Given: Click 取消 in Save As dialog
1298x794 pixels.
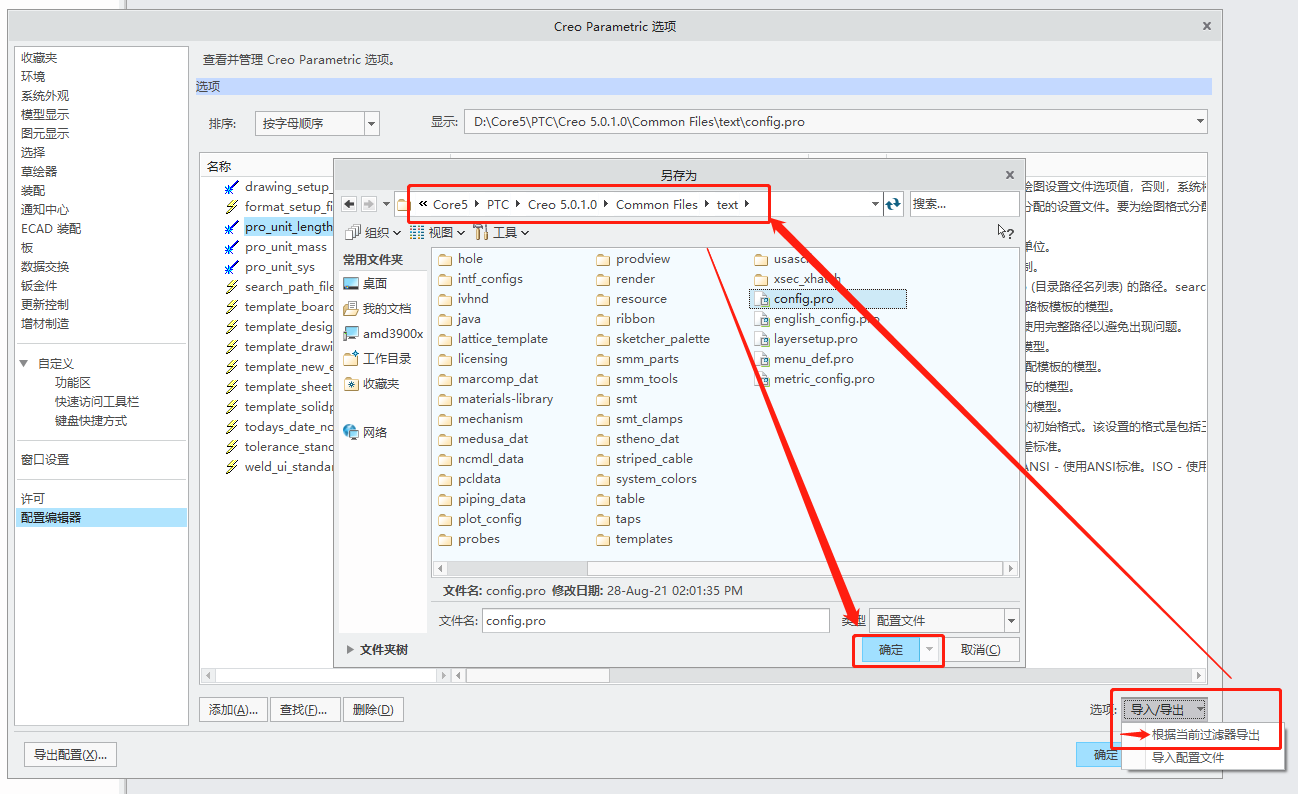Looking at the screenshot, I should point(981,650).
